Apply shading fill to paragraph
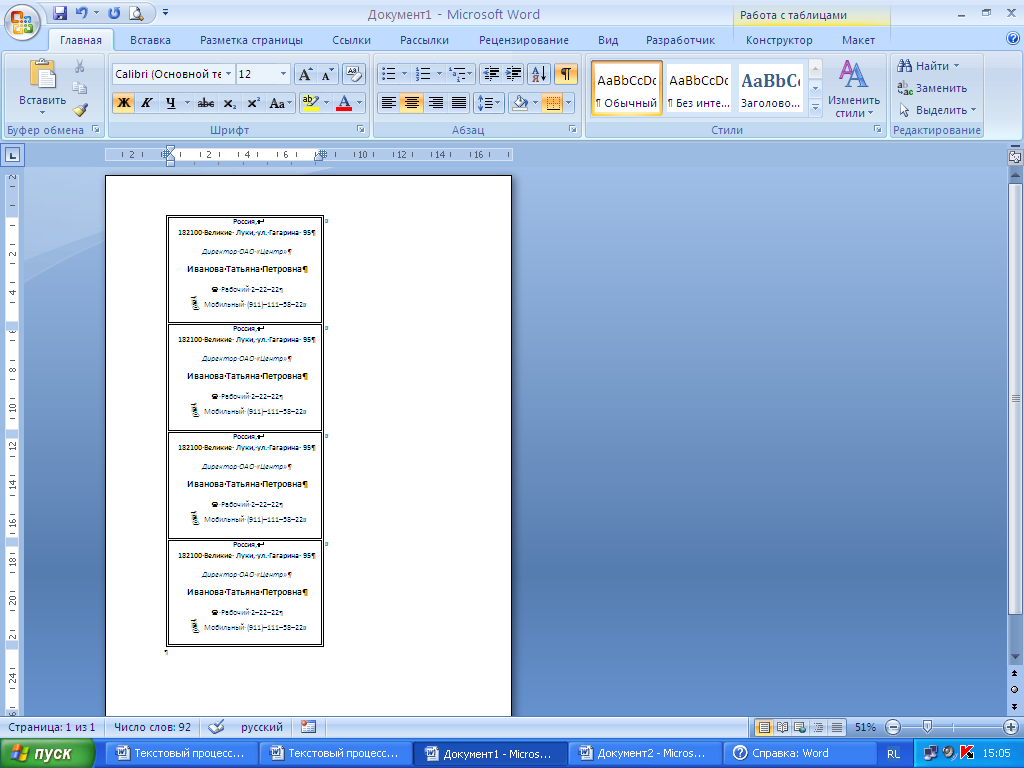Viewport: 1024px width, 768px height. [x=520, y=103]
